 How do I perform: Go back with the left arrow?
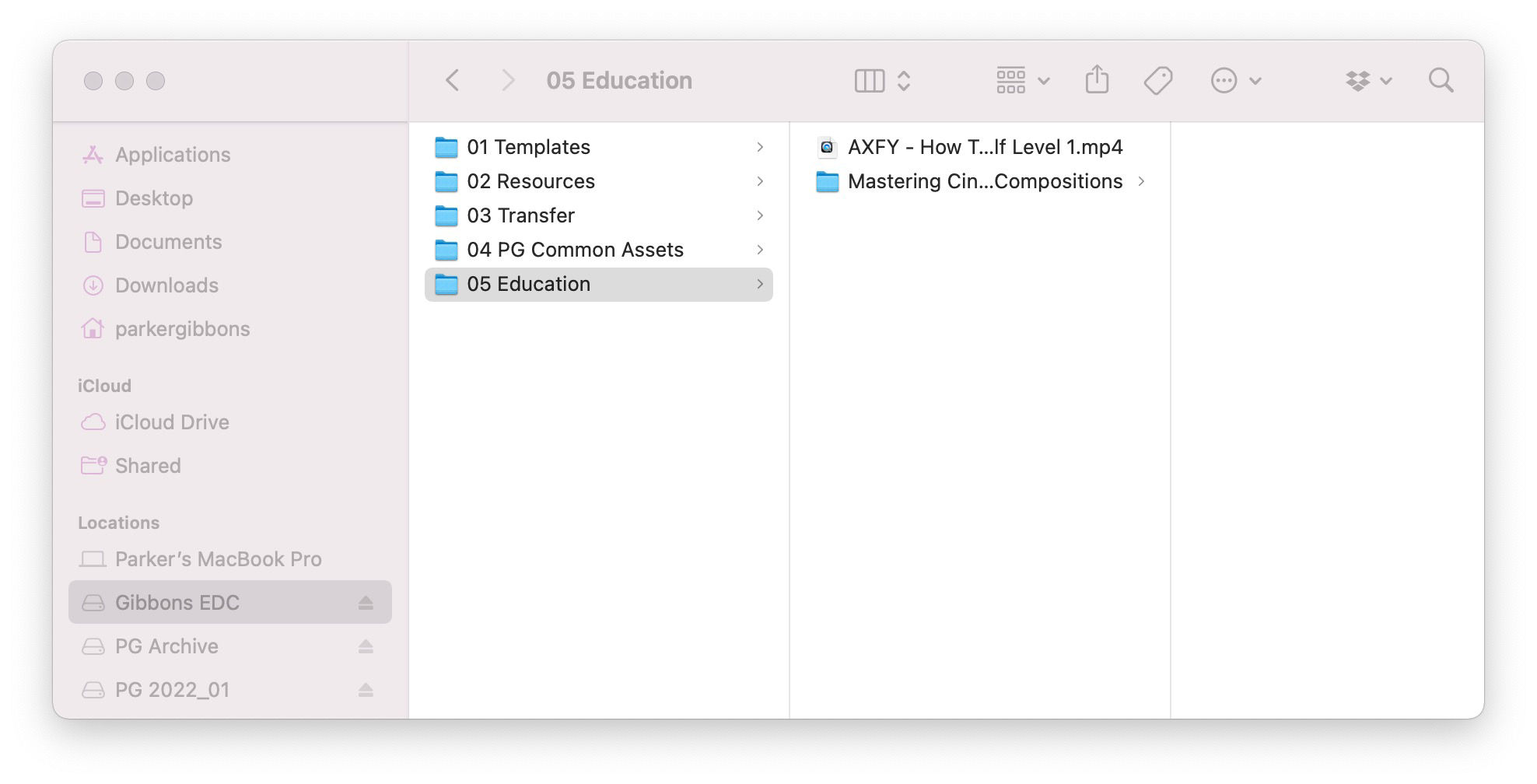point(452,80)
